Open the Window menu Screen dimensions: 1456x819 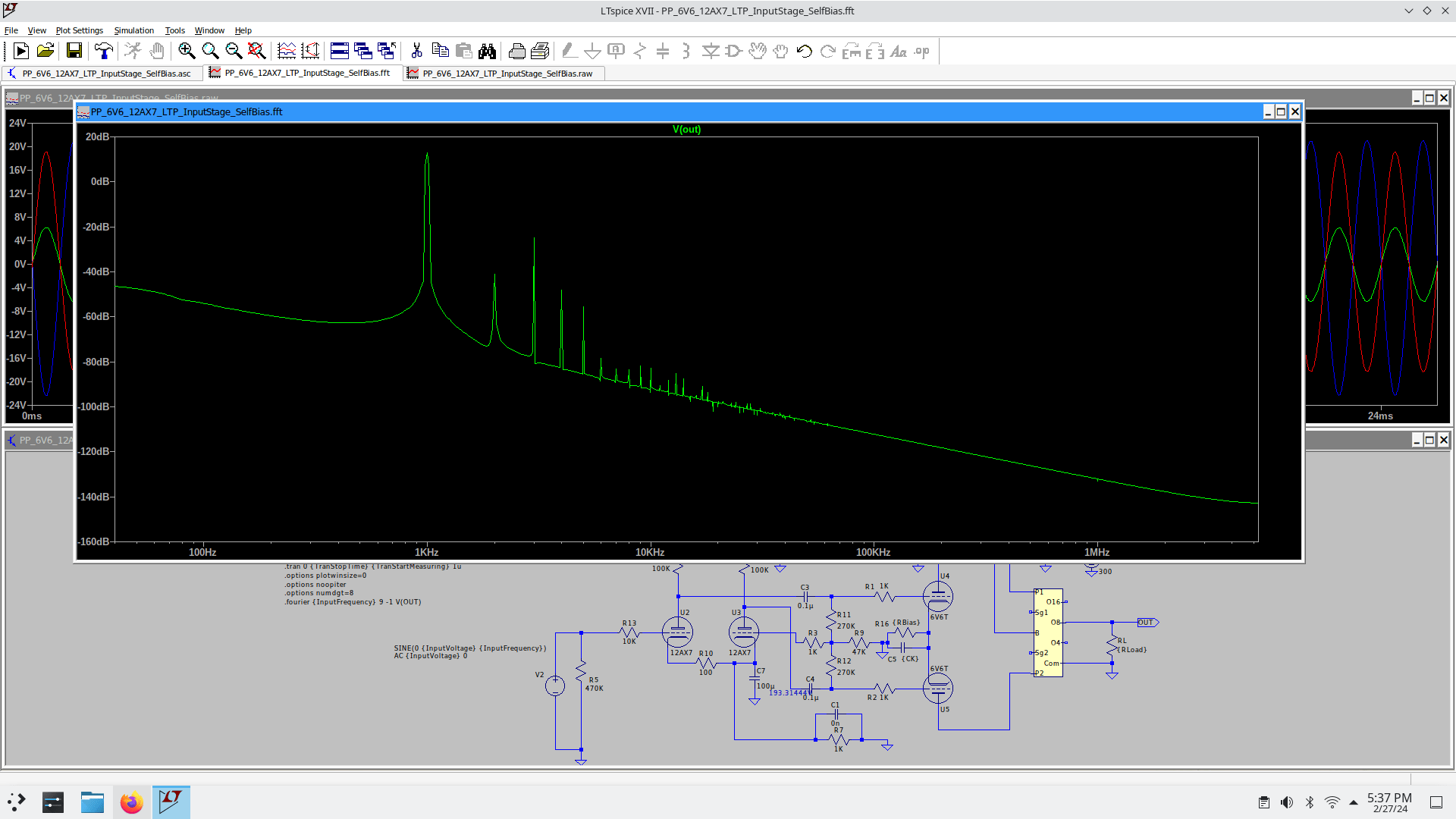click(x=209, y=30)
